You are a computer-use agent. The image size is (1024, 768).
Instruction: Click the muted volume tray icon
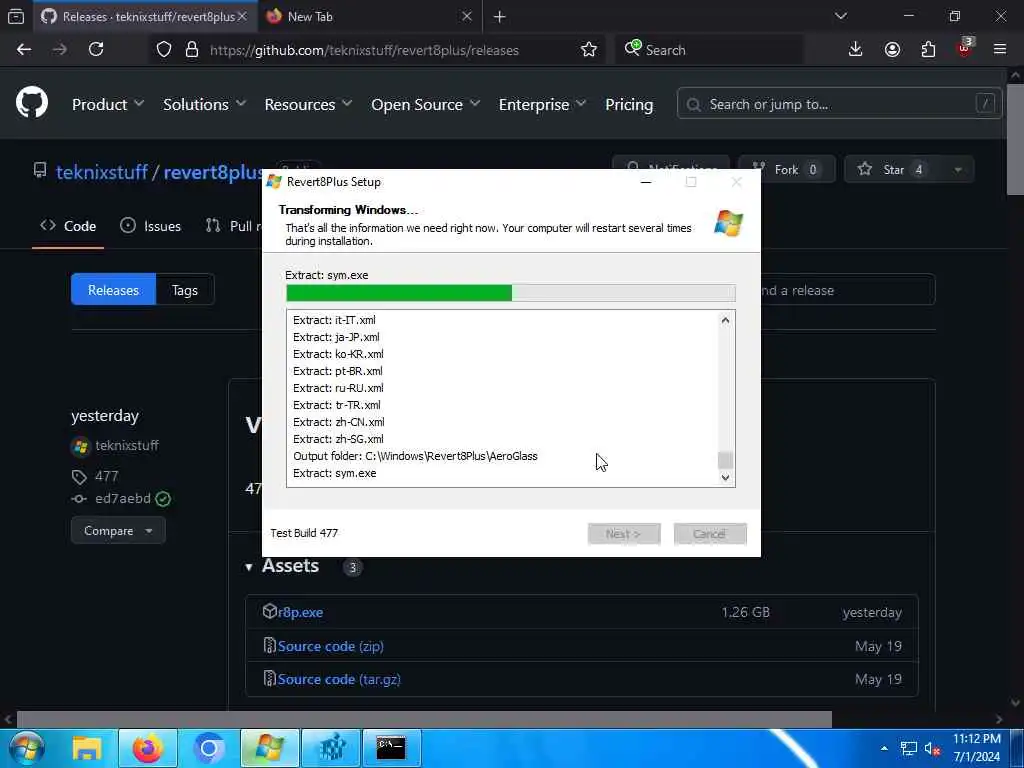(x=932, y=748)
